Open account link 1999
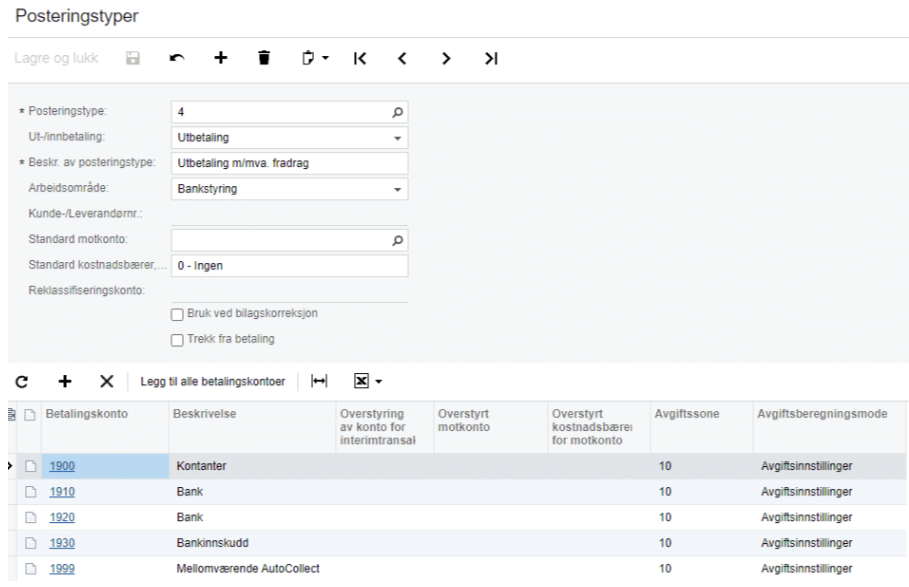Viewport: 909px width, 587px height. pos(62,569)
